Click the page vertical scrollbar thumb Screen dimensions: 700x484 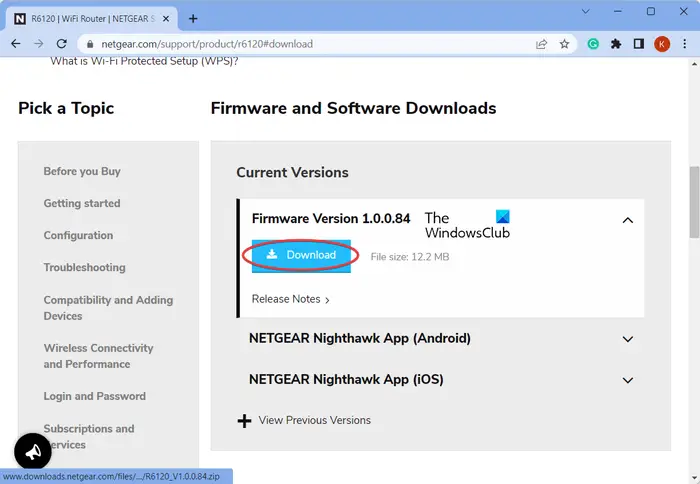694,202
